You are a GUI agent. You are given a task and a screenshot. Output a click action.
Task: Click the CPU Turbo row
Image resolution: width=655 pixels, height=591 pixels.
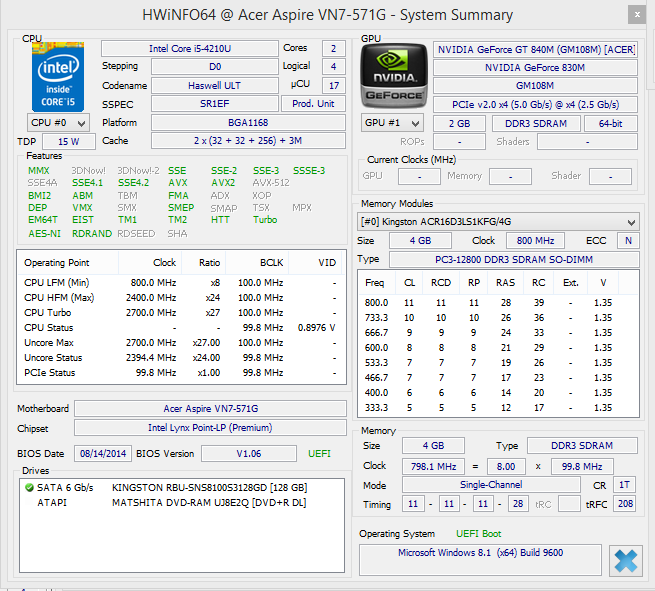pos(181,313)
